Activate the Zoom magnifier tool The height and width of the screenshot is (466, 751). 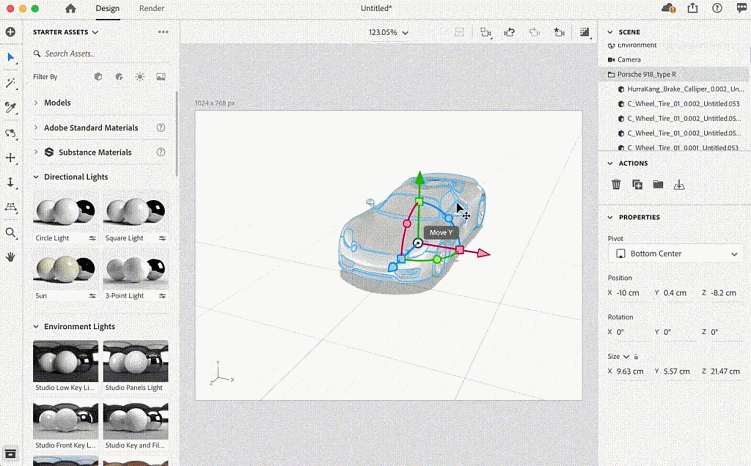click(x=11, y=233)
